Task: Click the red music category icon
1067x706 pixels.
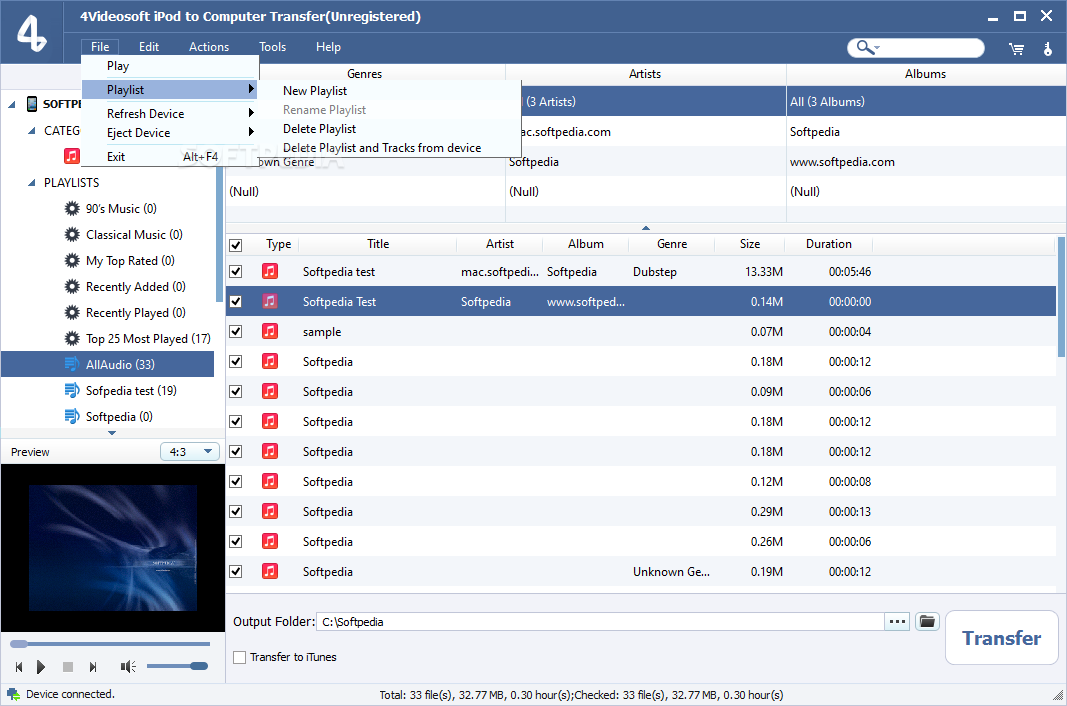Action: pos(71,156)
